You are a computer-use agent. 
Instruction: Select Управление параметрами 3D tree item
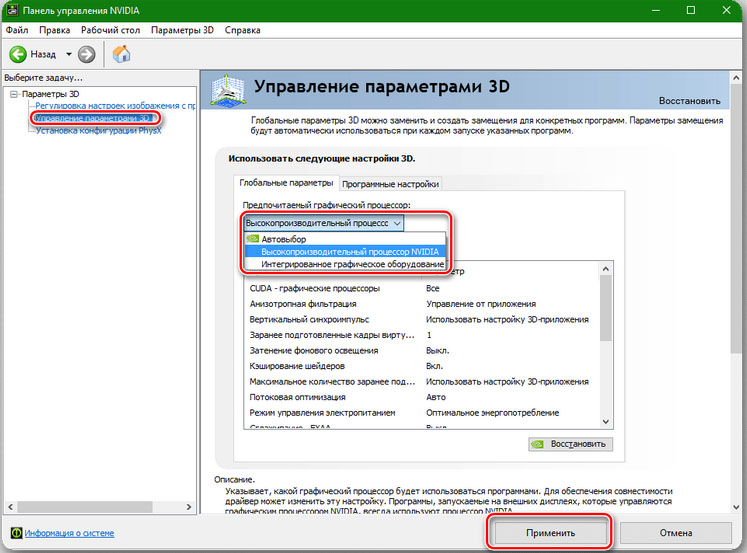click(94, 118)
